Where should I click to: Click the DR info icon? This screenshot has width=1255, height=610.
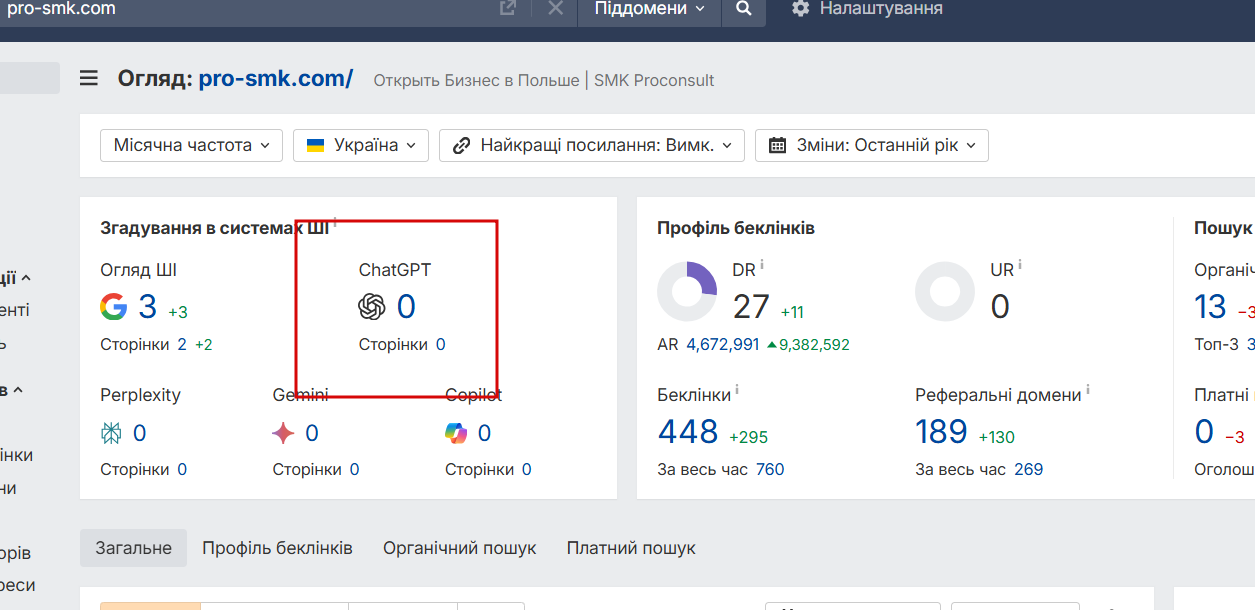point(762,265)
